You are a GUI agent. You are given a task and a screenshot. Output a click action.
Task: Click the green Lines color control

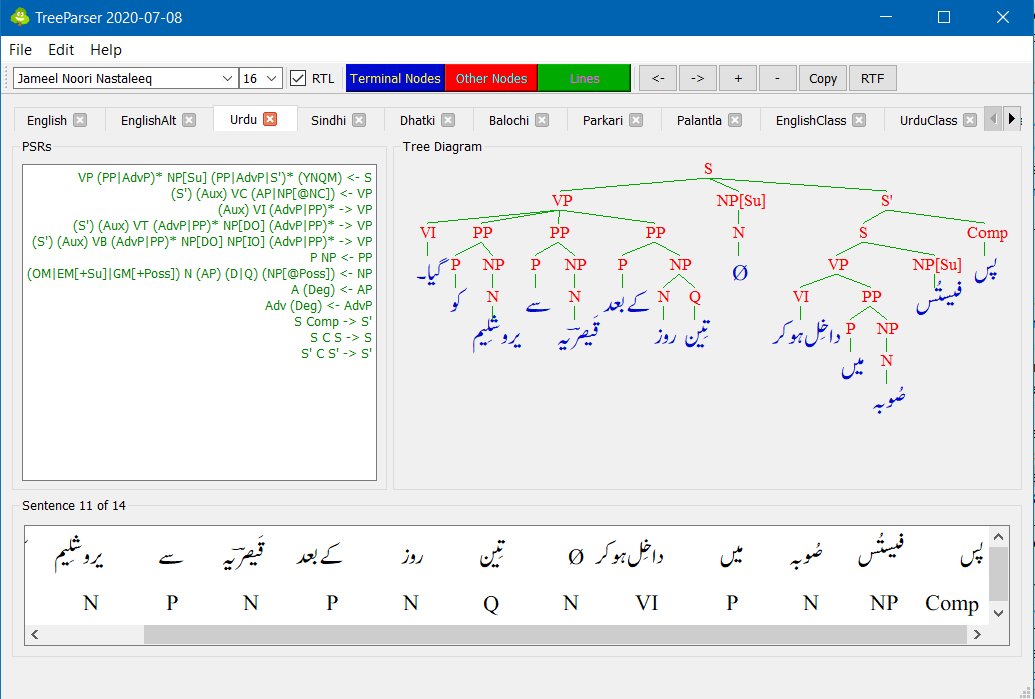tap(584, 77)
